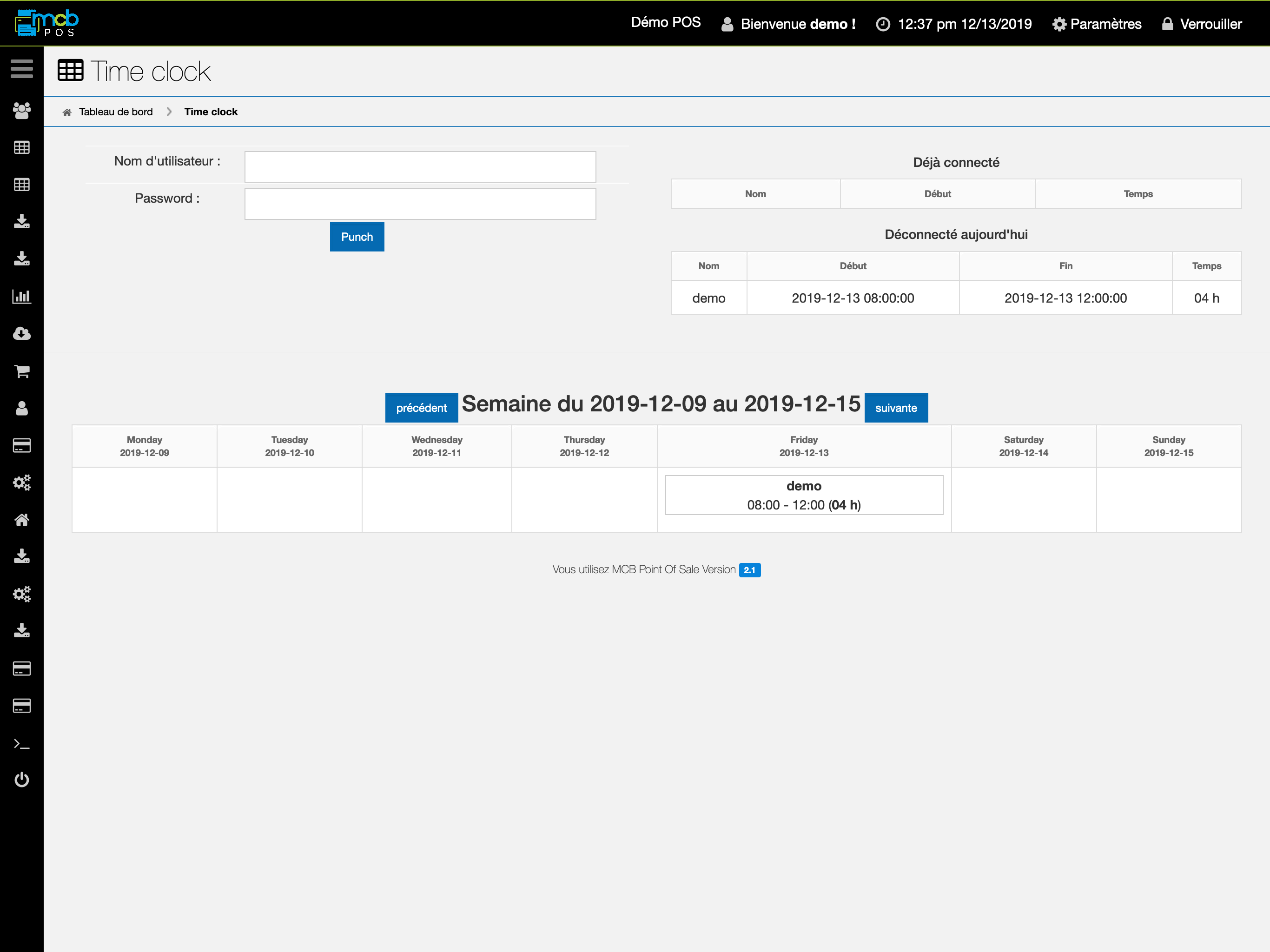Go to next week with suivante
The image size is (1270, 952).
[x=896, y=408]
